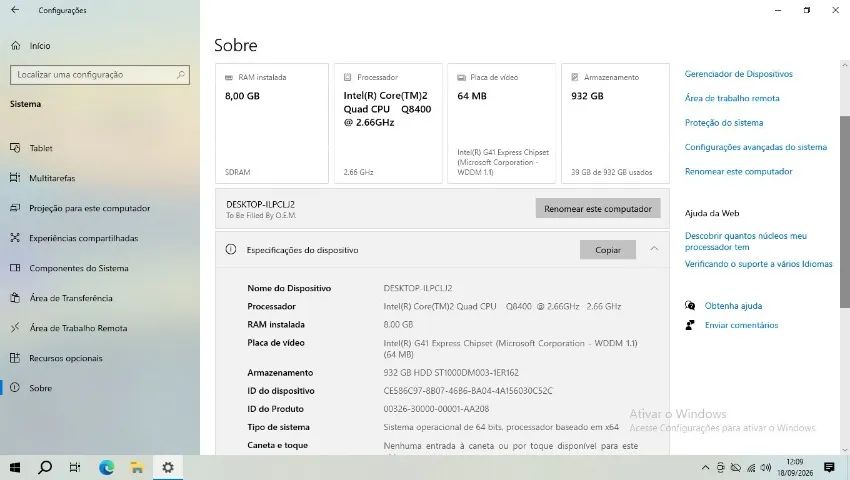Open the notification center icon
The image size is (850, 480).
(x=829, y=467)
